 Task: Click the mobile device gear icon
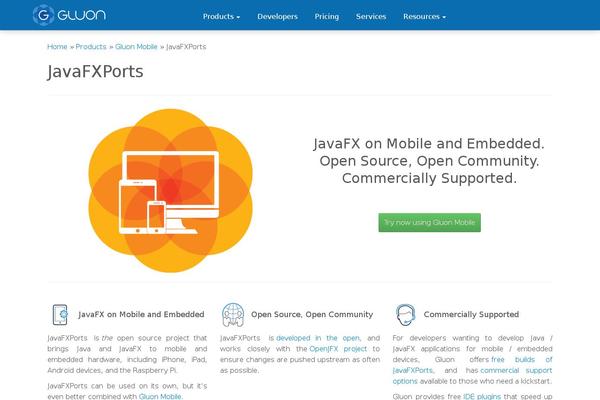point(60,315)
